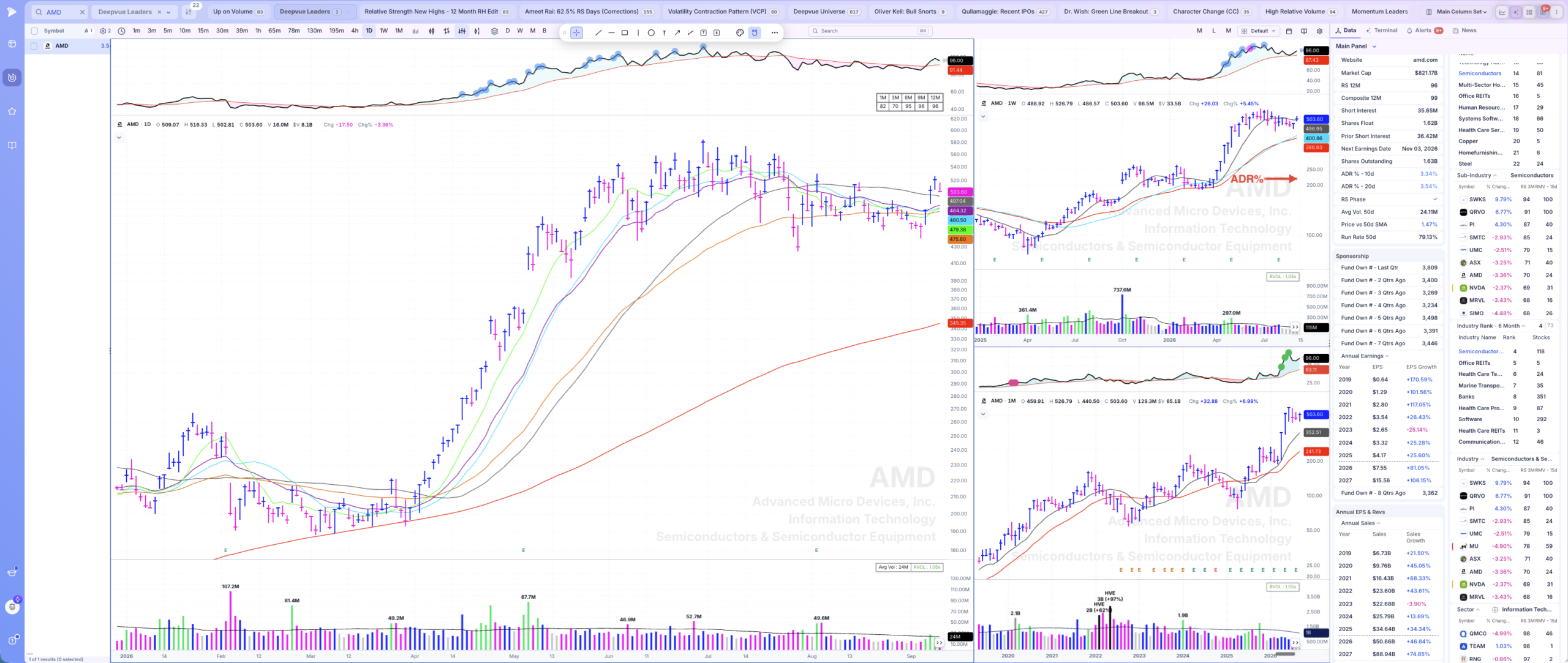Viewport: 1568px width, 663px height.
Task: Select the circle drawing tool
Action: (650, 32)
